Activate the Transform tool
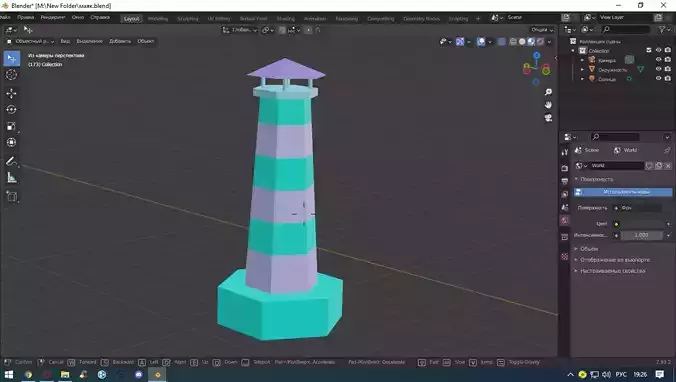 12,142
